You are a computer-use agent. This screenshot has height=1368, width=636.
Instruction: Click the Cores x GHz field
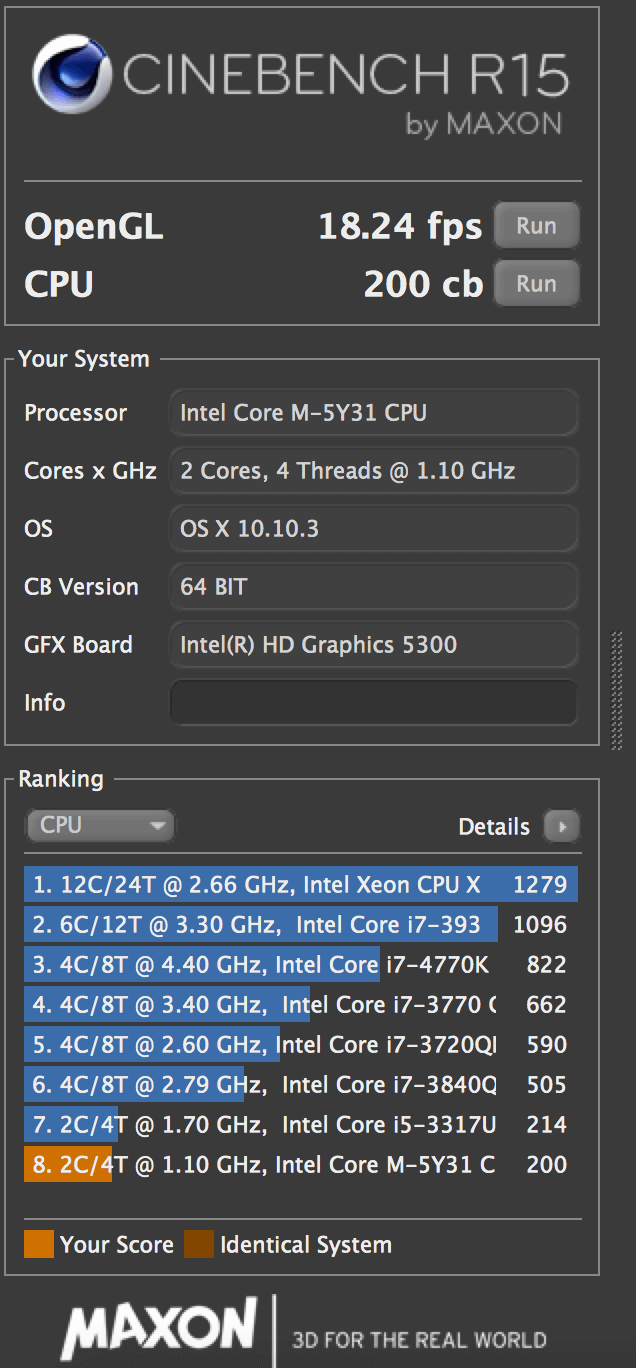click(374, 471)
